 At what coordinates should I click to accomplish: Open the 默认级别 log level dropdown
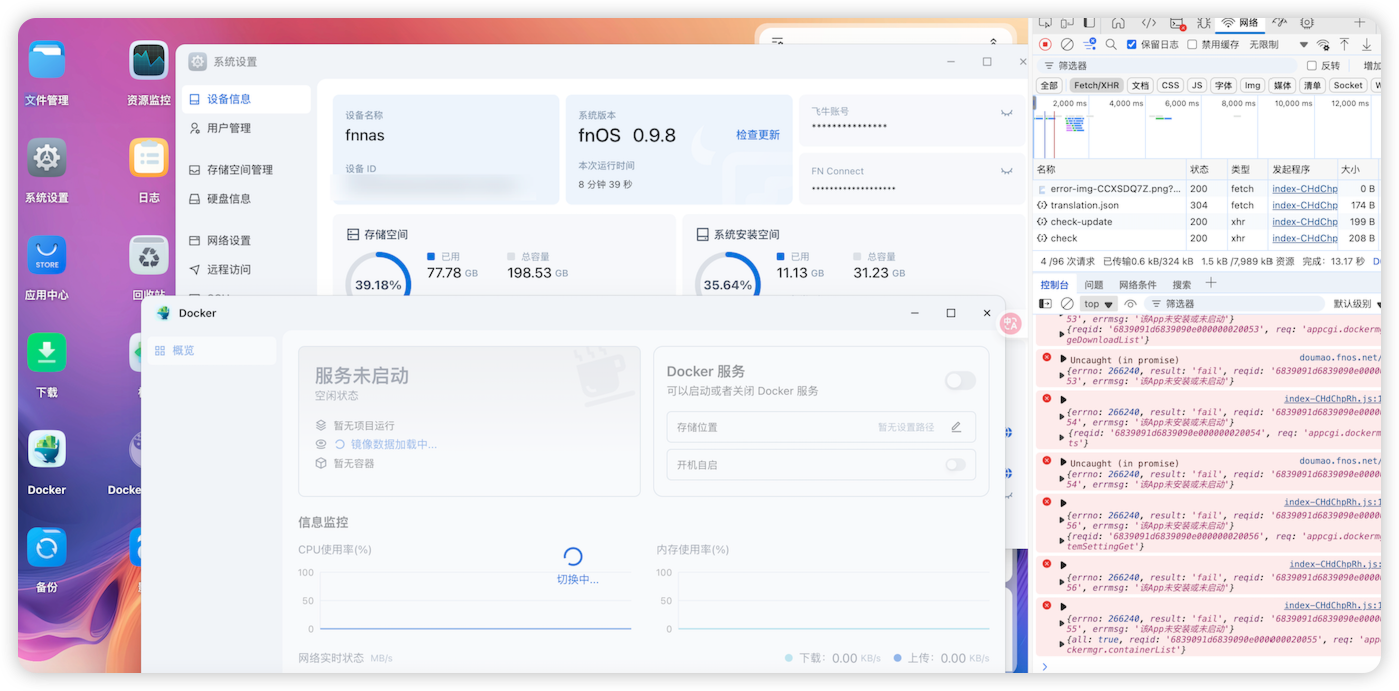coord(1357,304)
